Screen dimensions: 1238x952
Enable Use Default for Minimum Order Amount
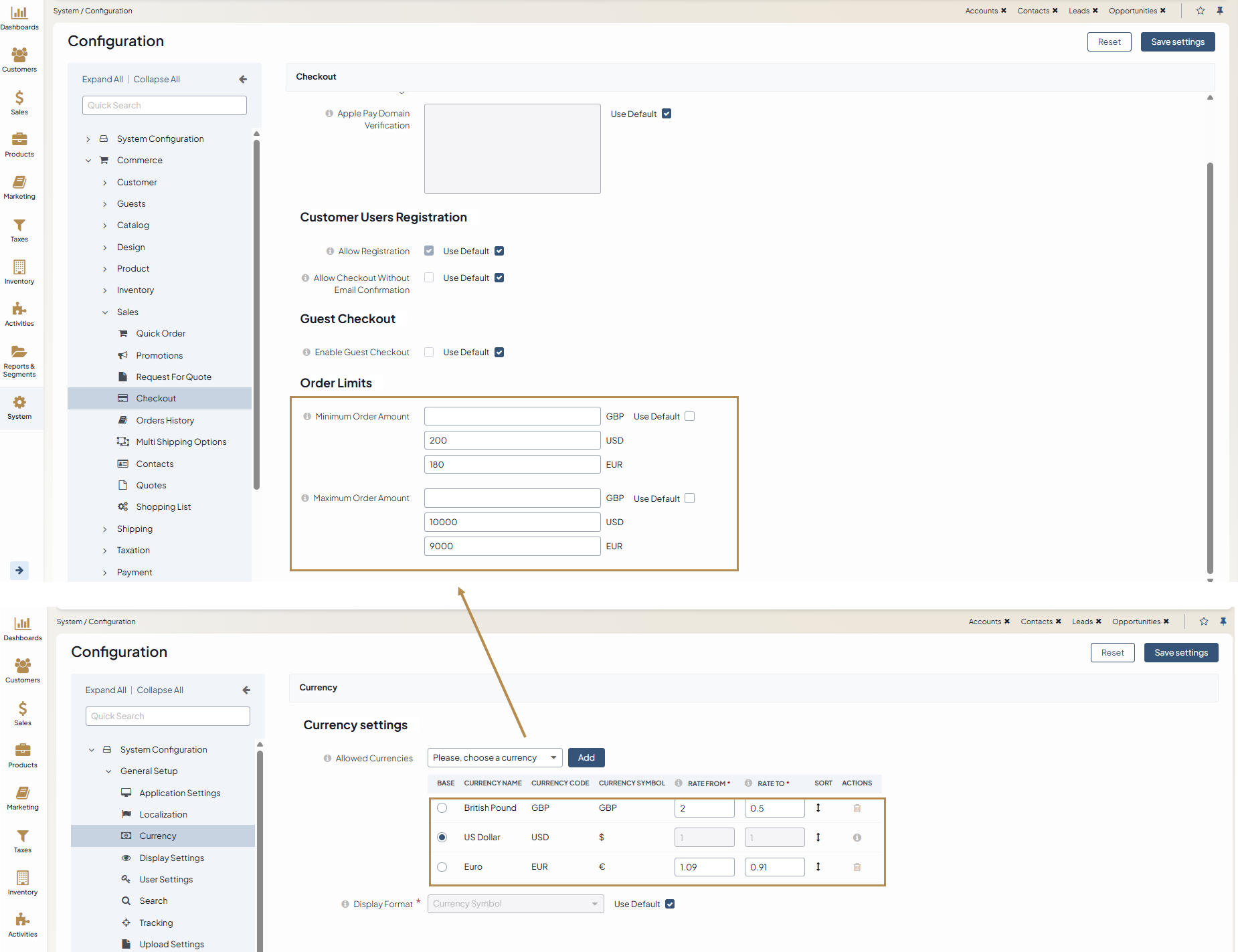coord(690,416)
